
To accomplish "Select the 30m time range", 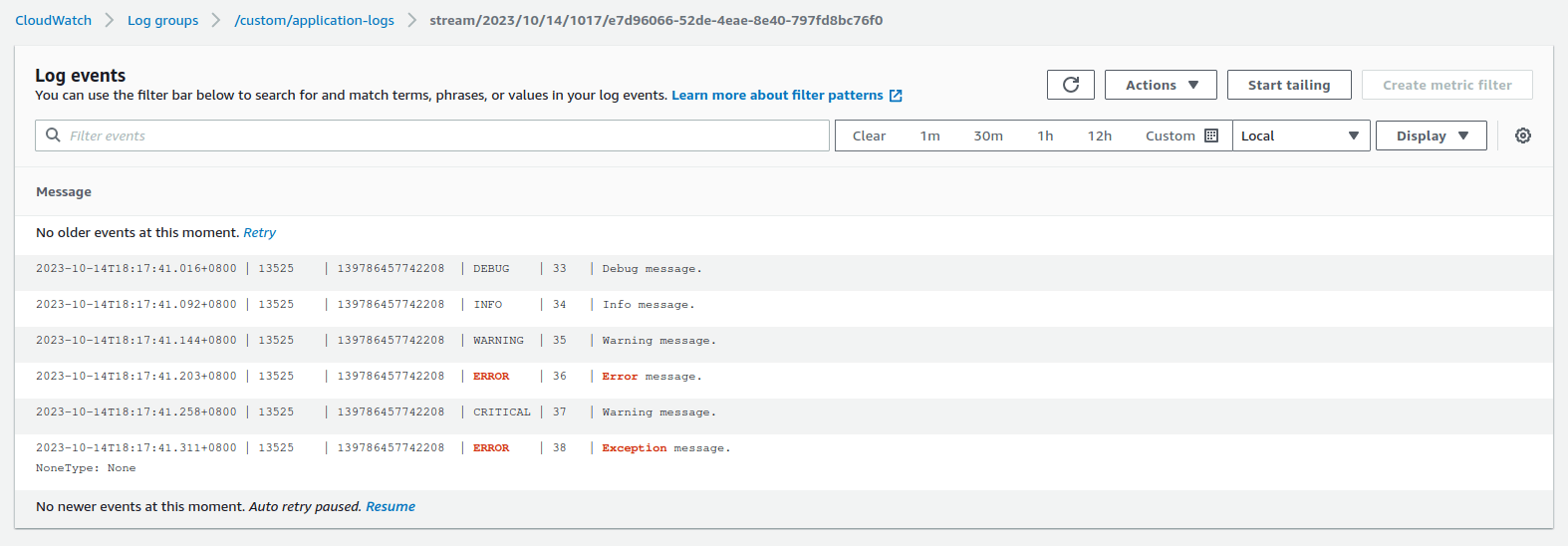I will point(988,136).
